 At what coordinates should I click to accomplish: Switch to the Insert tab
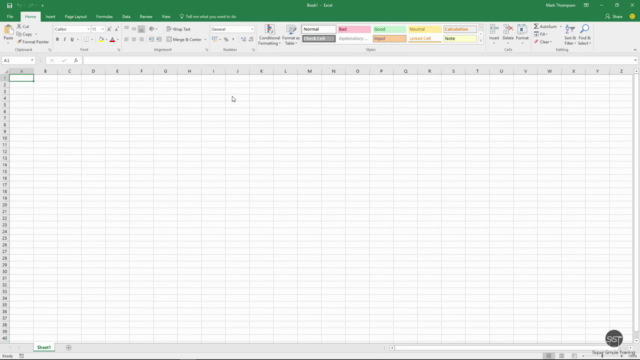click(x=50, y=17)
